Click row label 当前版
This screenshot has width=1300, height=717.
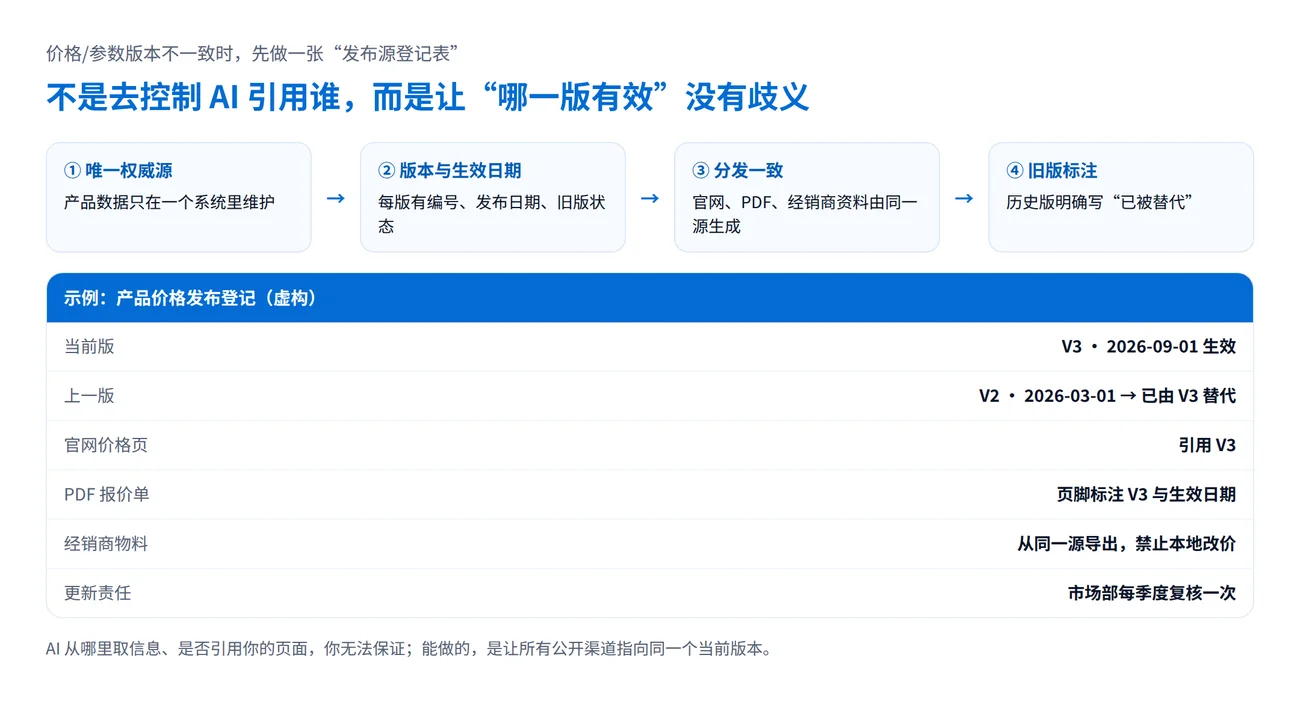click(x=89, y=347)
